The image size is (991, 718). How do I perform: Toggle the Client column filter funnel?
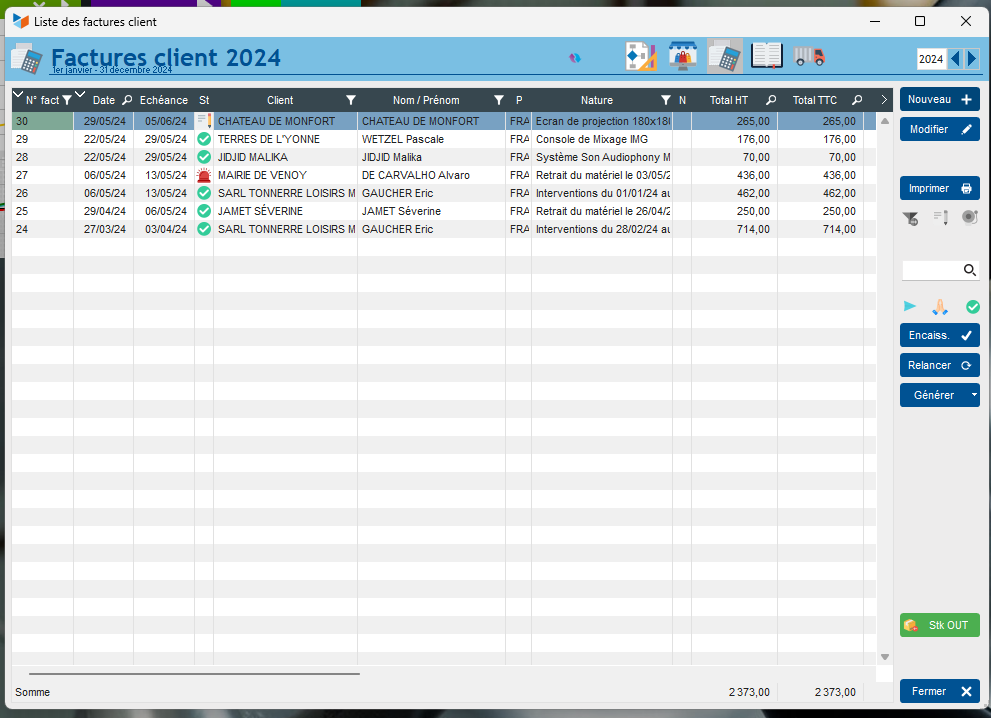click(x=350, y=100)
